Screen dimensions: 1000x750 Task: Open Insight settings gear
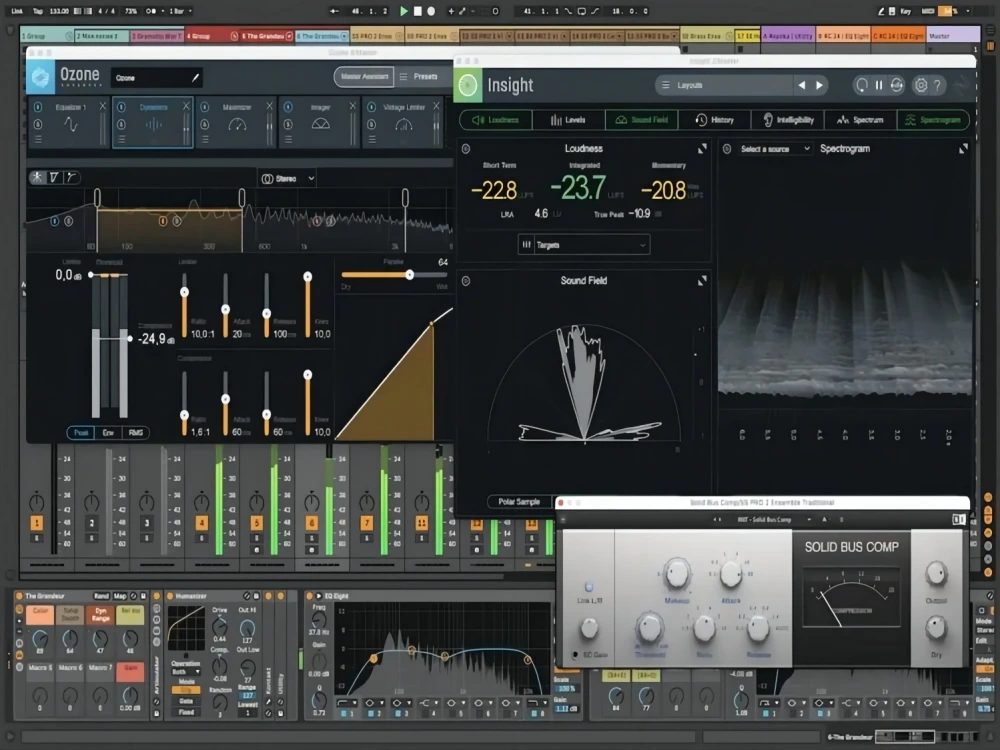click(x=920, y=85)
